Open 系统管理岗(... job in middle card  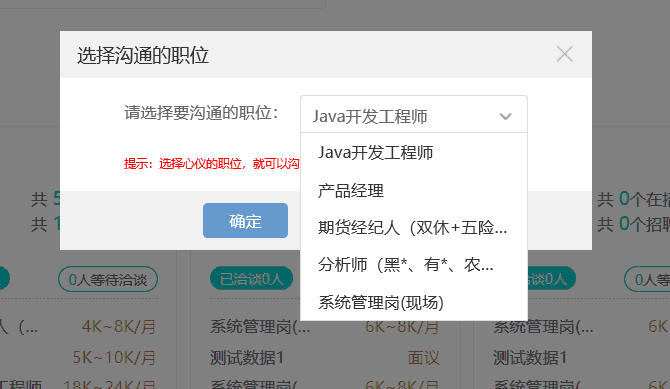coord(260,327)
